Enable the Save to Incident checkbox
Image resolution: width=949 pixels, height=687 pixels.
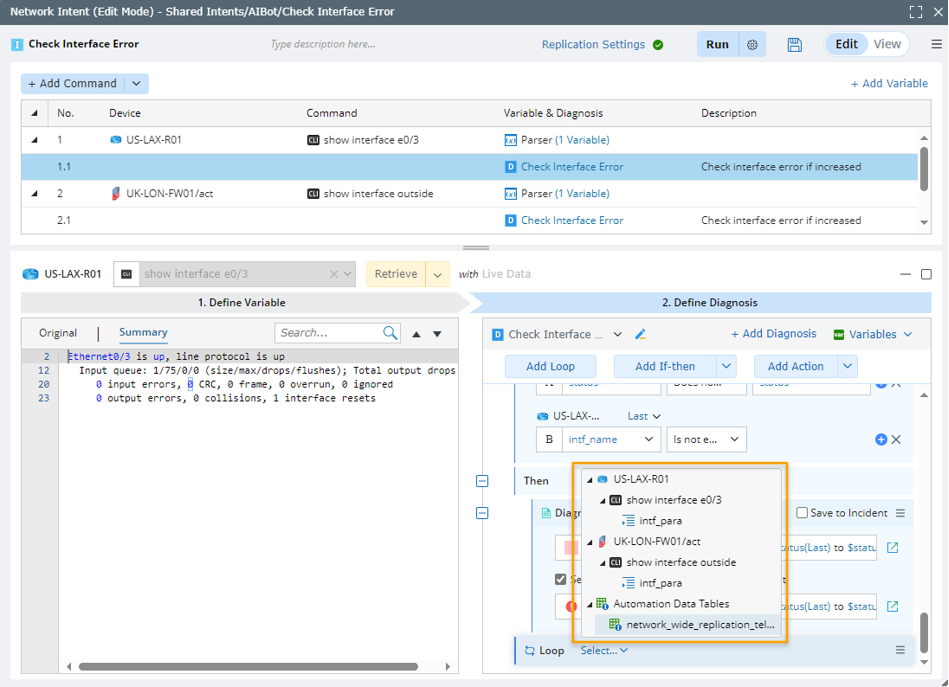coord(802,513)
